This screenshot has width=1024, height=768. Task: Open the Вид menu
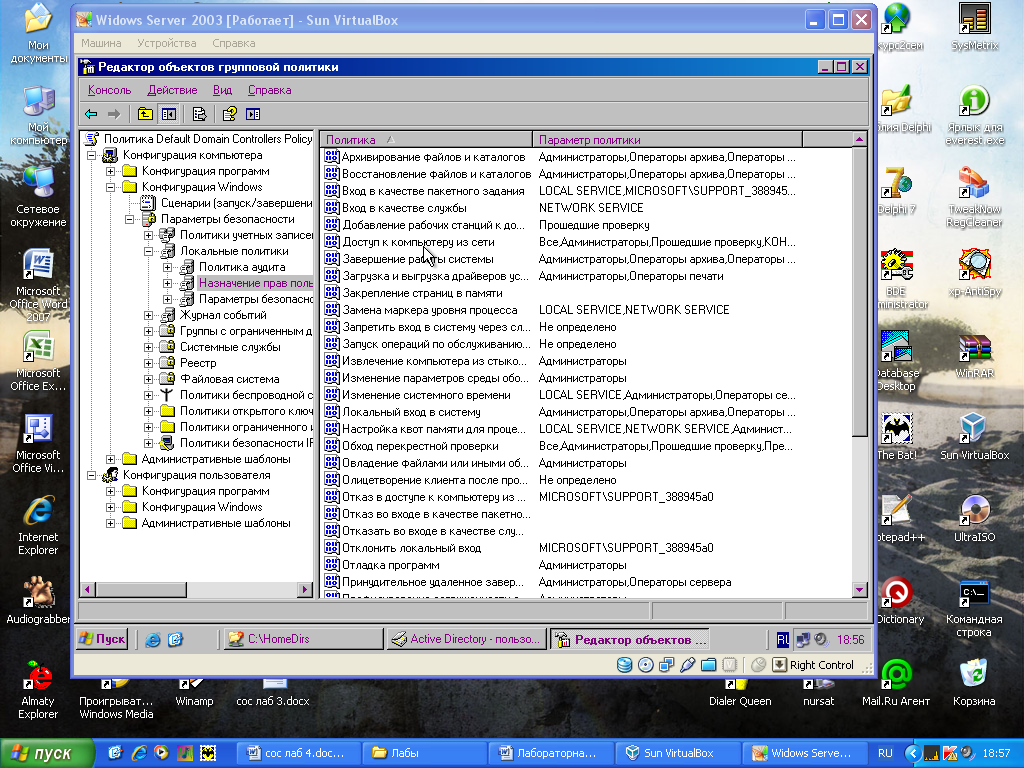[x=222, y=90]
